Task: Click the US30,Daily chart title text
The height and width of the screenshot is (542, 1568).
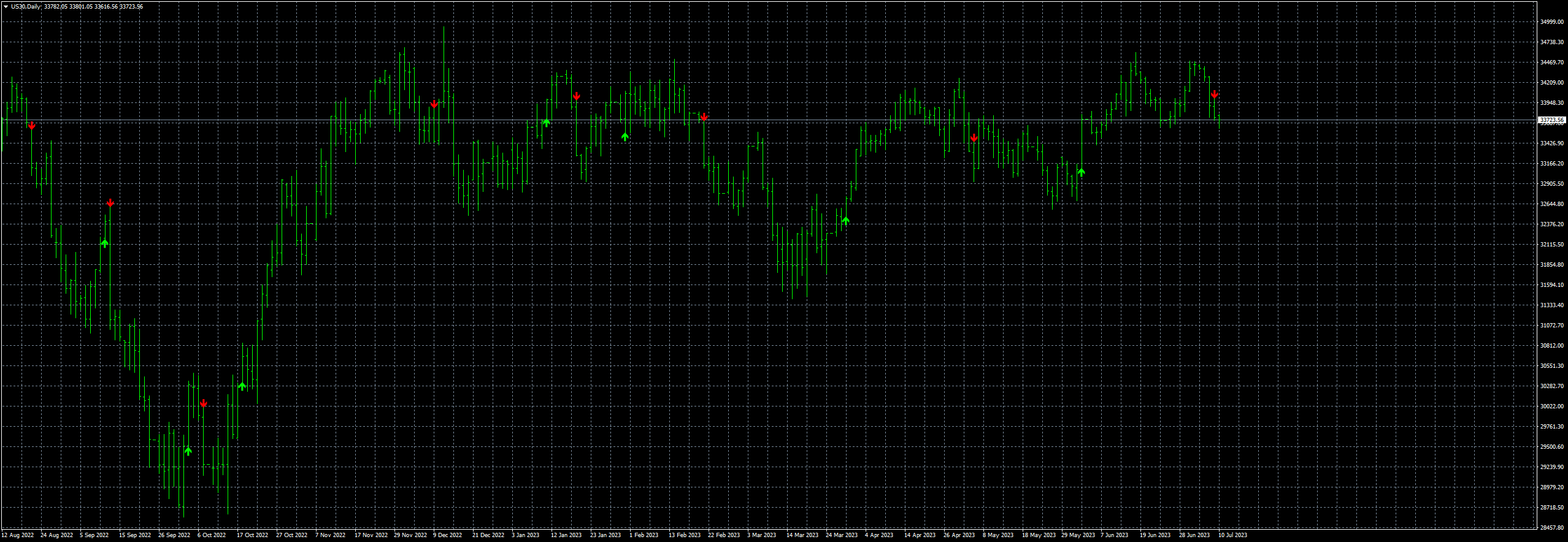Action: click(x=26, y=6)
